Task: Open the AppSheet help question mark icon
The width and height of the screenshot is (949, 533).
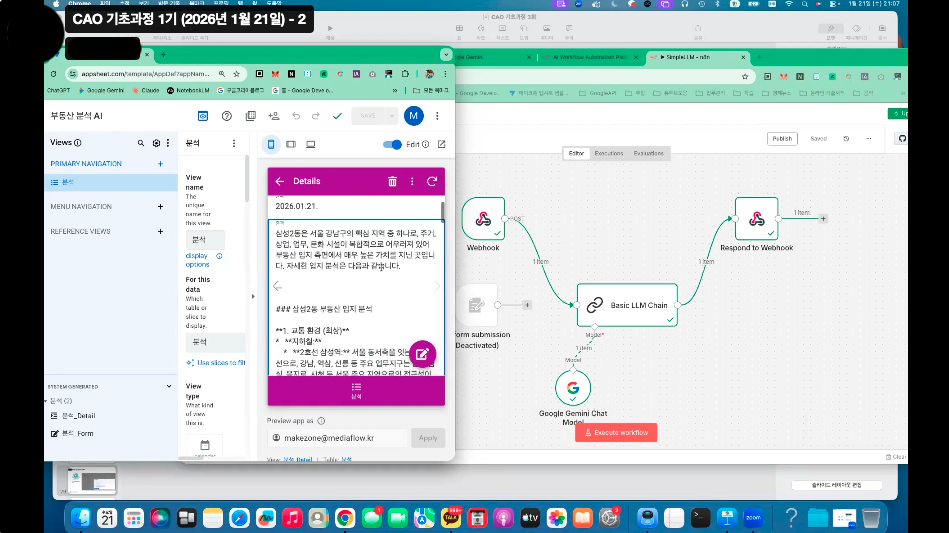Action: pos(226,116)
